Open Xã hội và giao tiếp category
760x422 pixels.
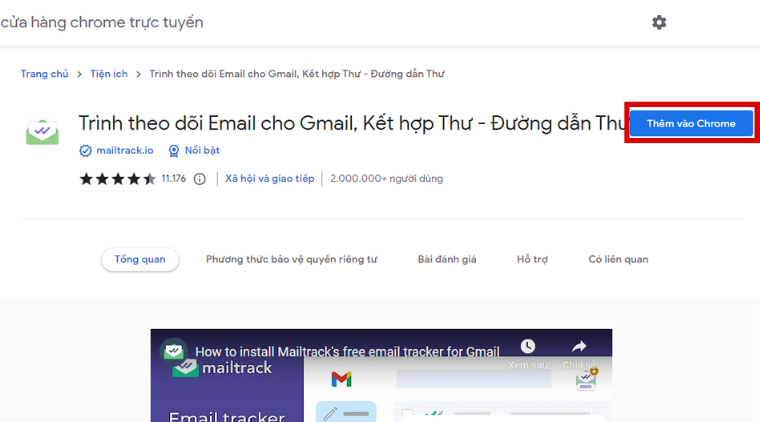coord(269,179)
